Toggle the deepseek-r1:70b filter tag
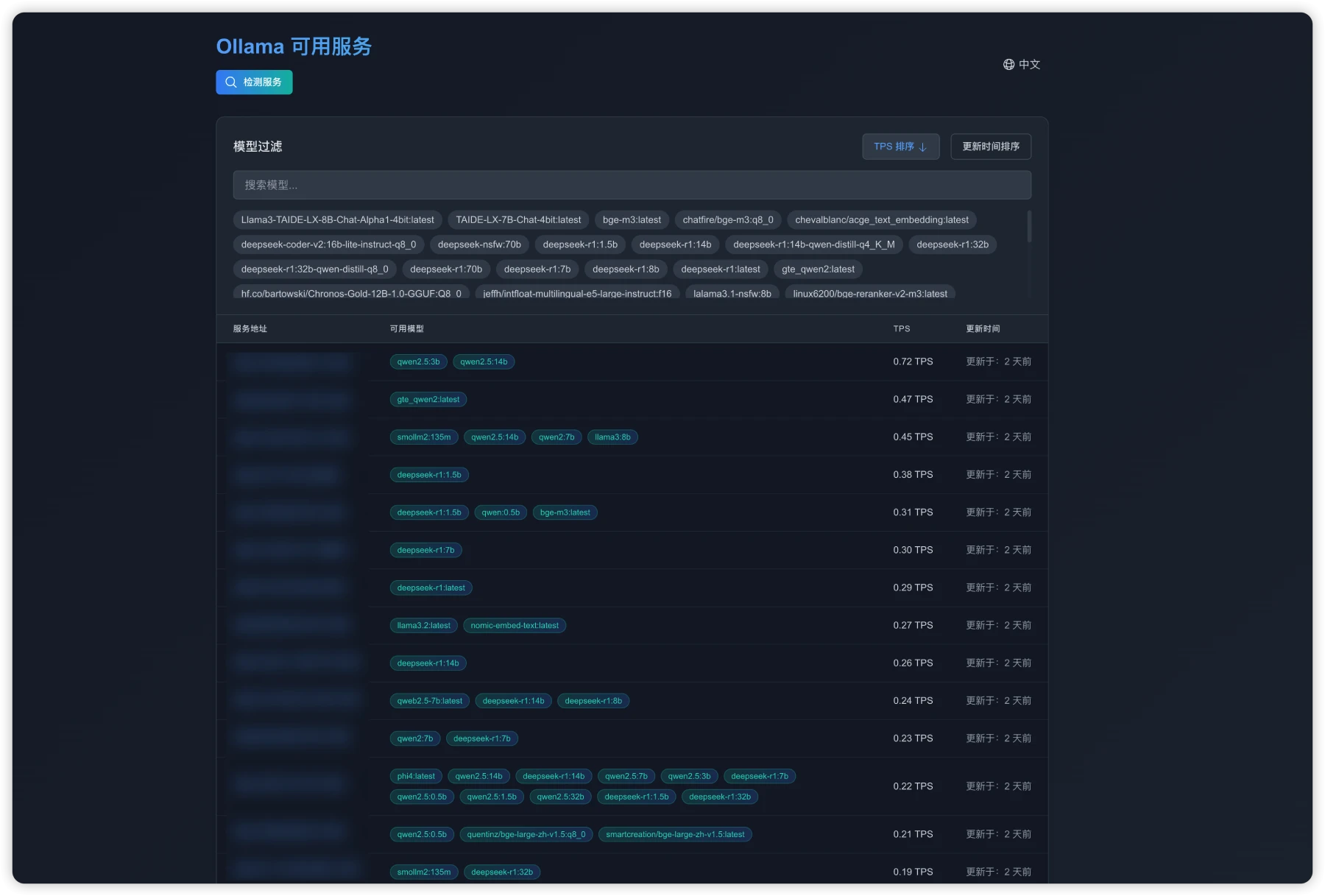The width and height of the screenshot is (1325, 896). 445,269
